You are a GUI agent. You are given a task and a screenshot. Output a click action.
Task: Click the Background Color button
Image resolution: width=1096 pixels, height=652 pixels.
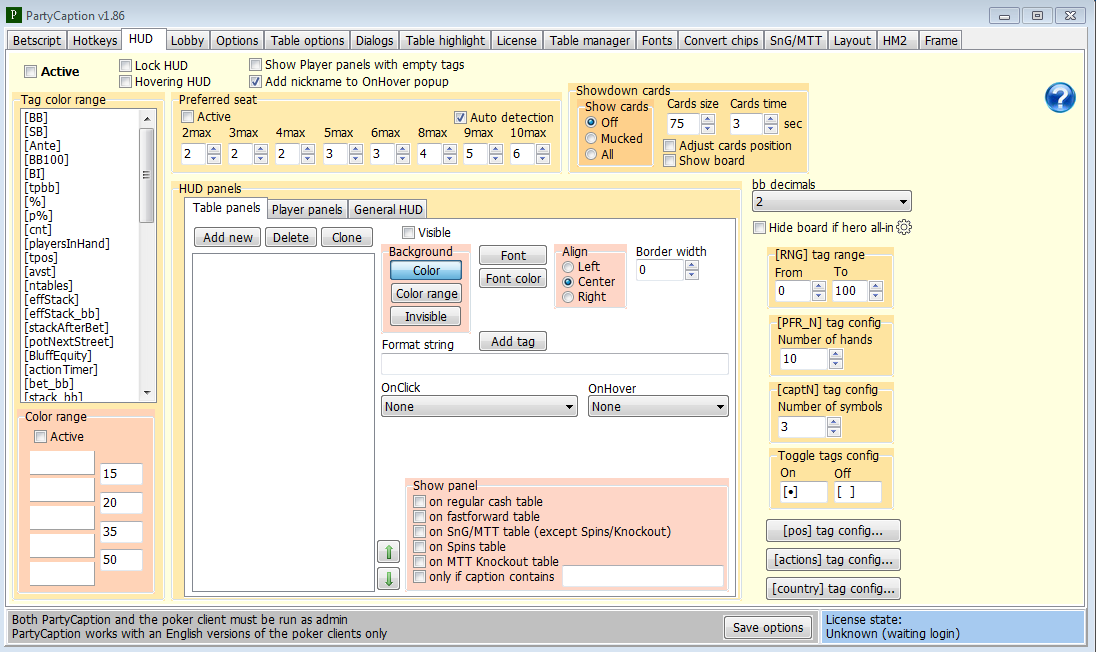426,270
